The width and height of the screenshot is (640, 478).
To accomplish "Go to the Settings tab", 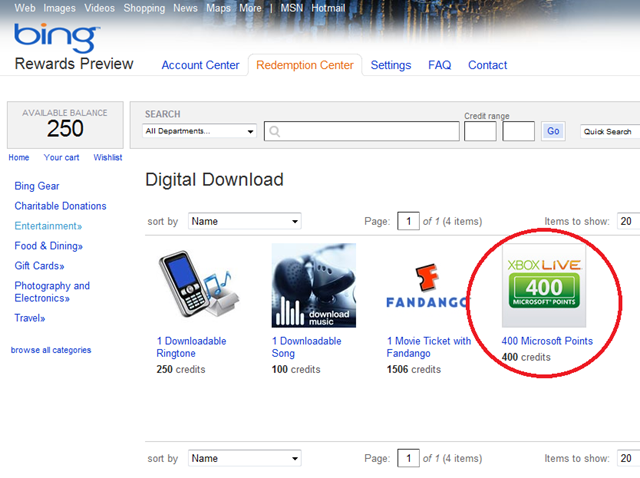I will 390,65.
